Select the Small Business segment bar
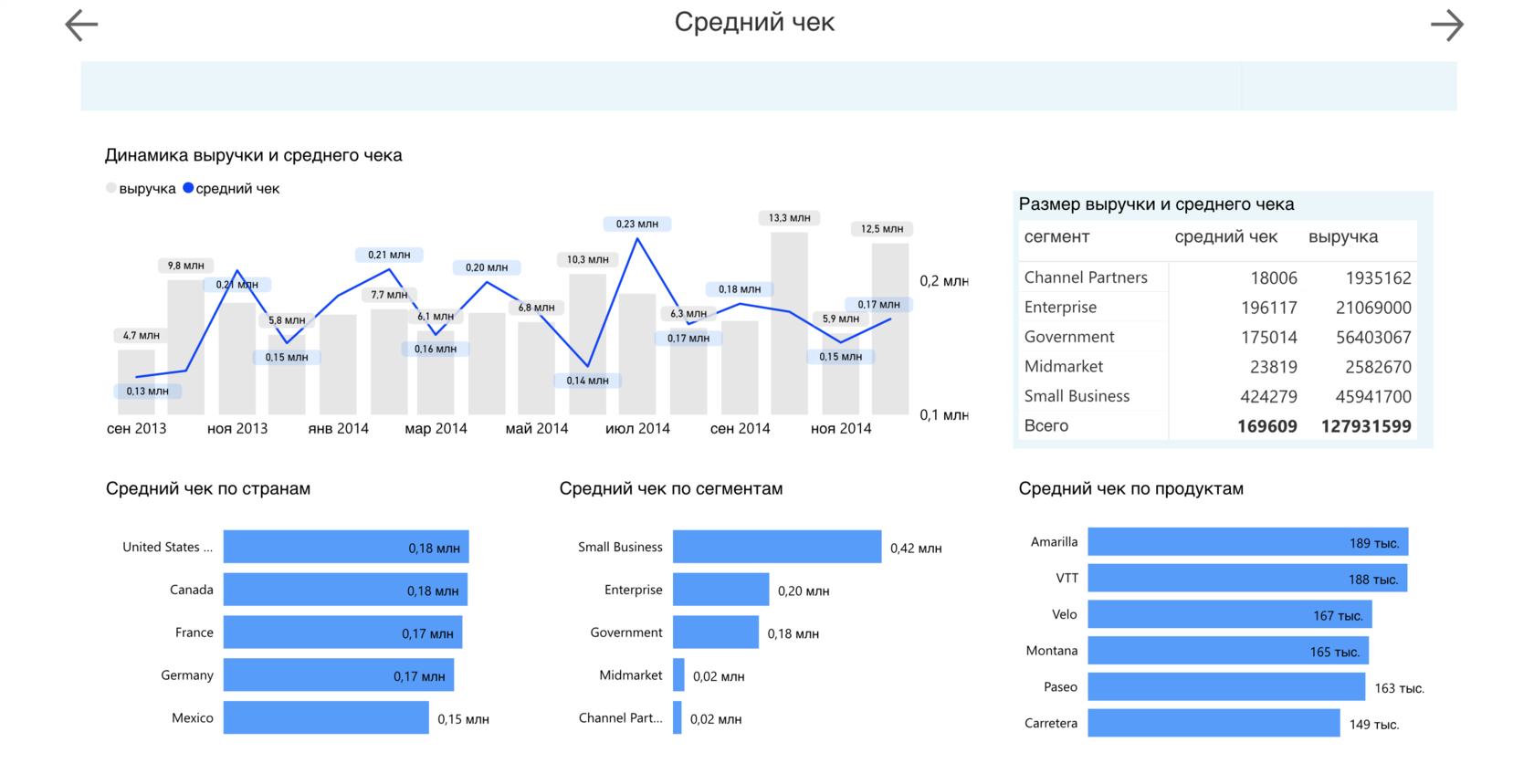The image size is (1534, 784). [777, 547]
